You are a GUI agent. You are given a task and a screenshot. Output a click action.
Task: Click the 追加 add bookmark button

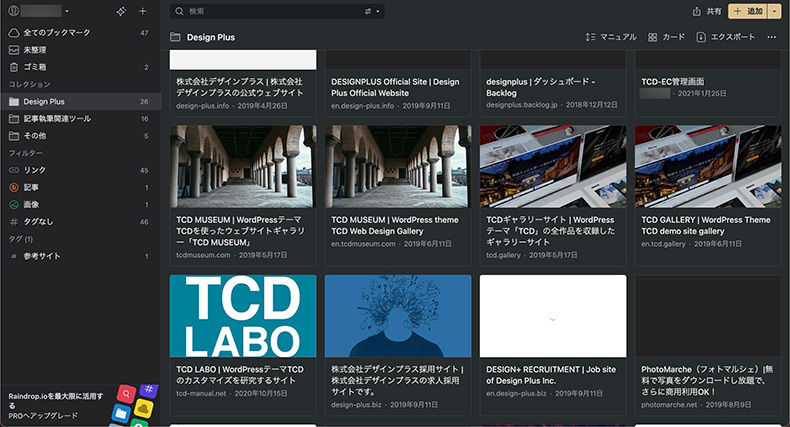point(748,11)
